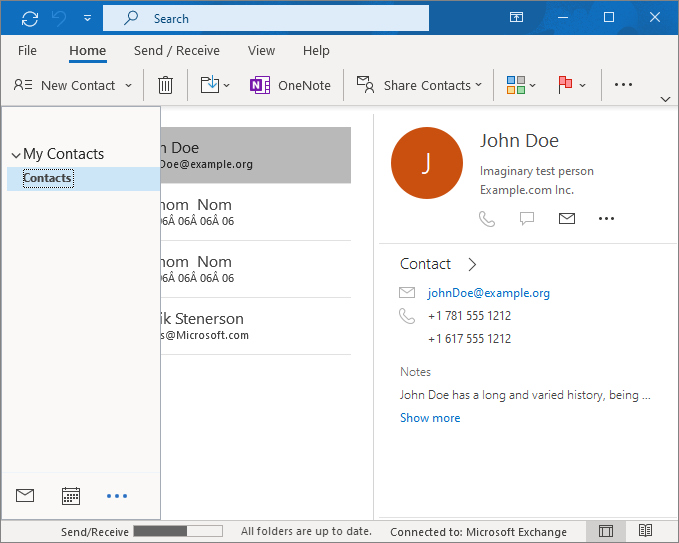The image size is (679, 543).
Task: Click the OneNote button
Action: tap(291, 85)
